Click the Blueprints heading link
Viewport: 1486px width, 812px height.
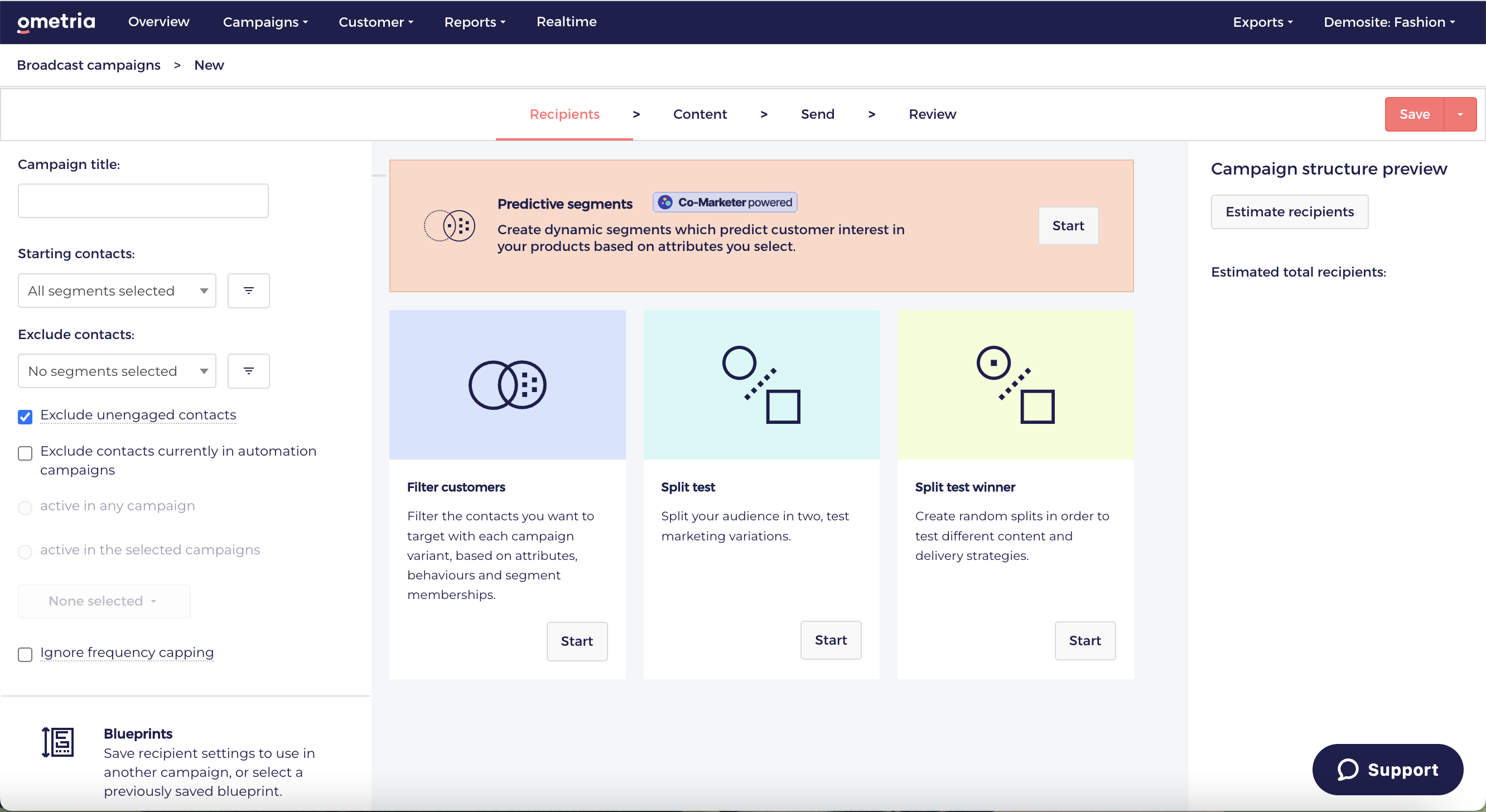coord(138,733)
